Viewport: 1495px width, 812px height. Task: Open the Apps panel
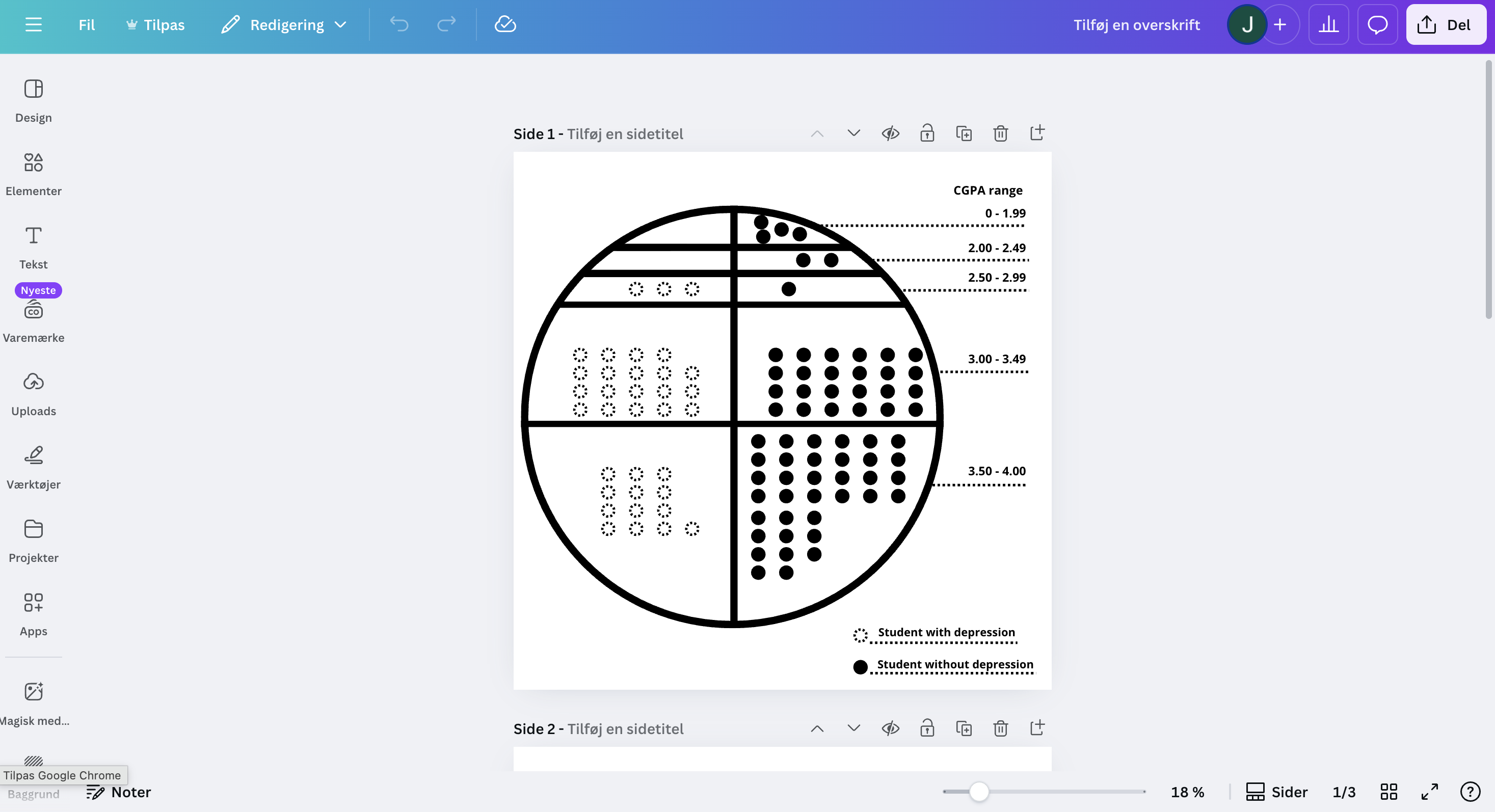click(x=33, y=611)
